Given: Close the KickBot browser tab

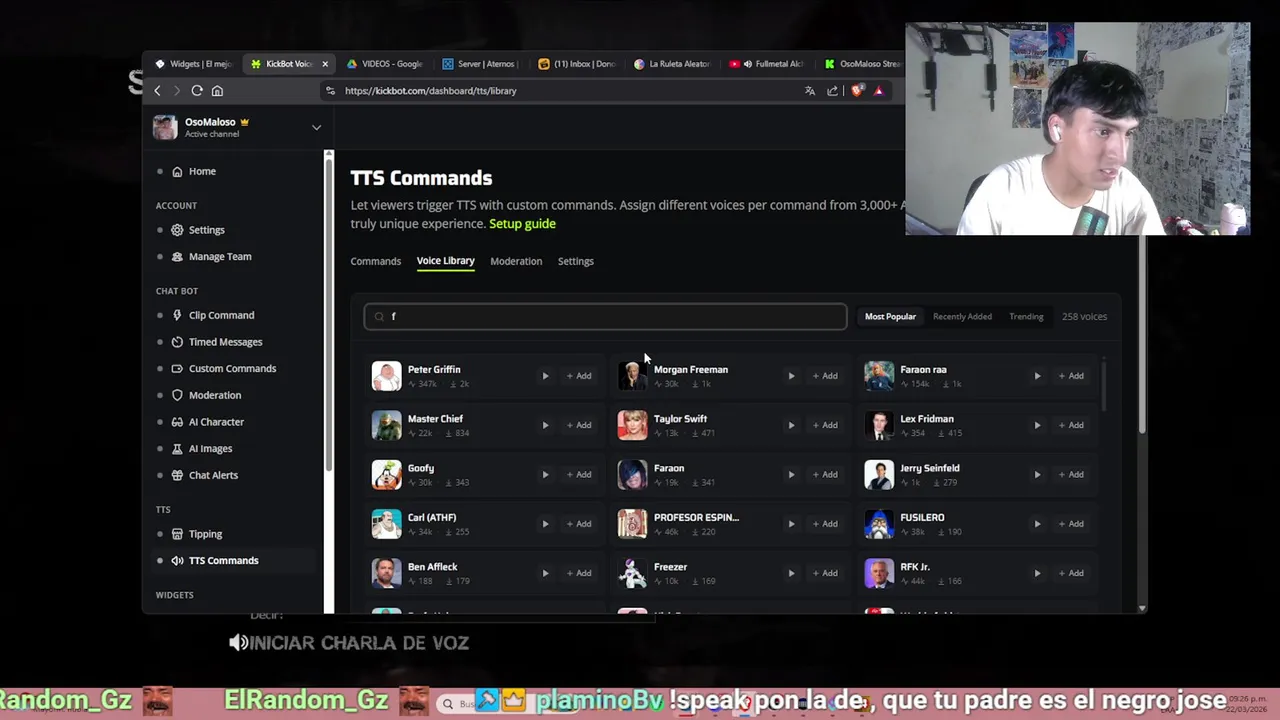Looking at the screenshot, I should [324, 64].
